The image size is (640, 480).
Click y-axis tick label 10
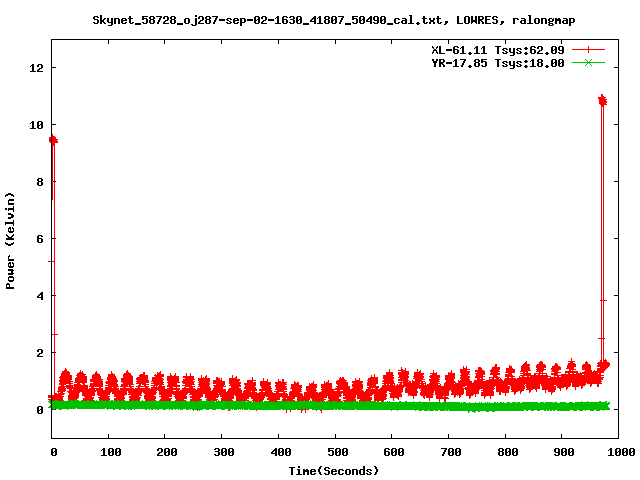pyautogui.click(x=36, y=125)
